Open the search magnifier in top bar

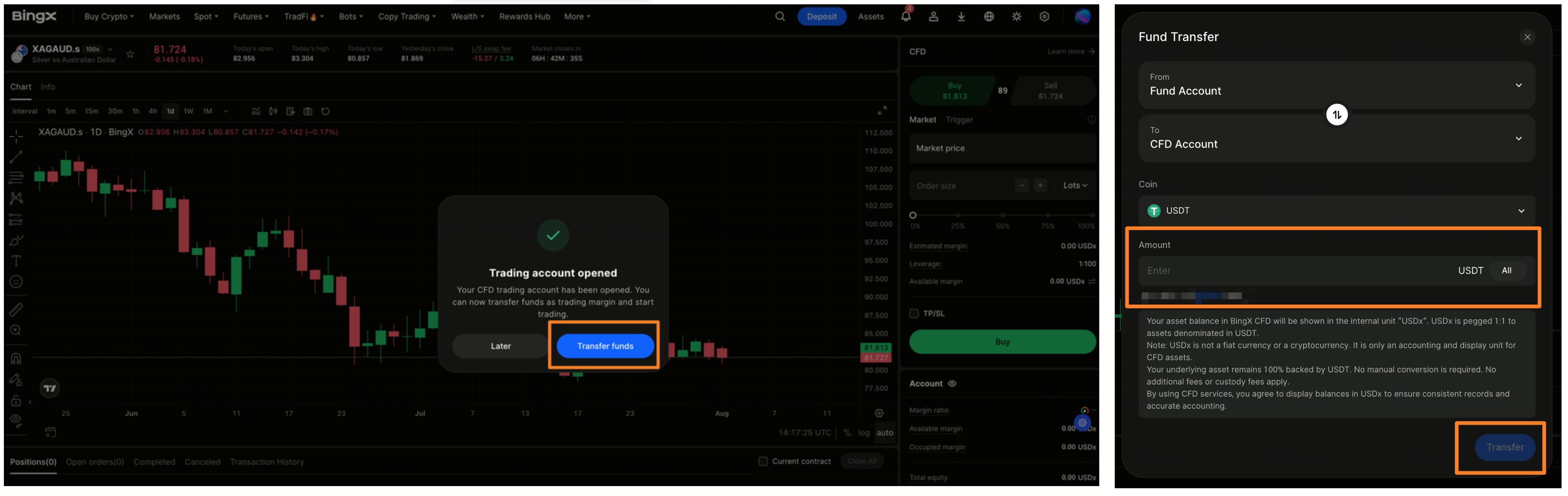[x=780, y=16]
